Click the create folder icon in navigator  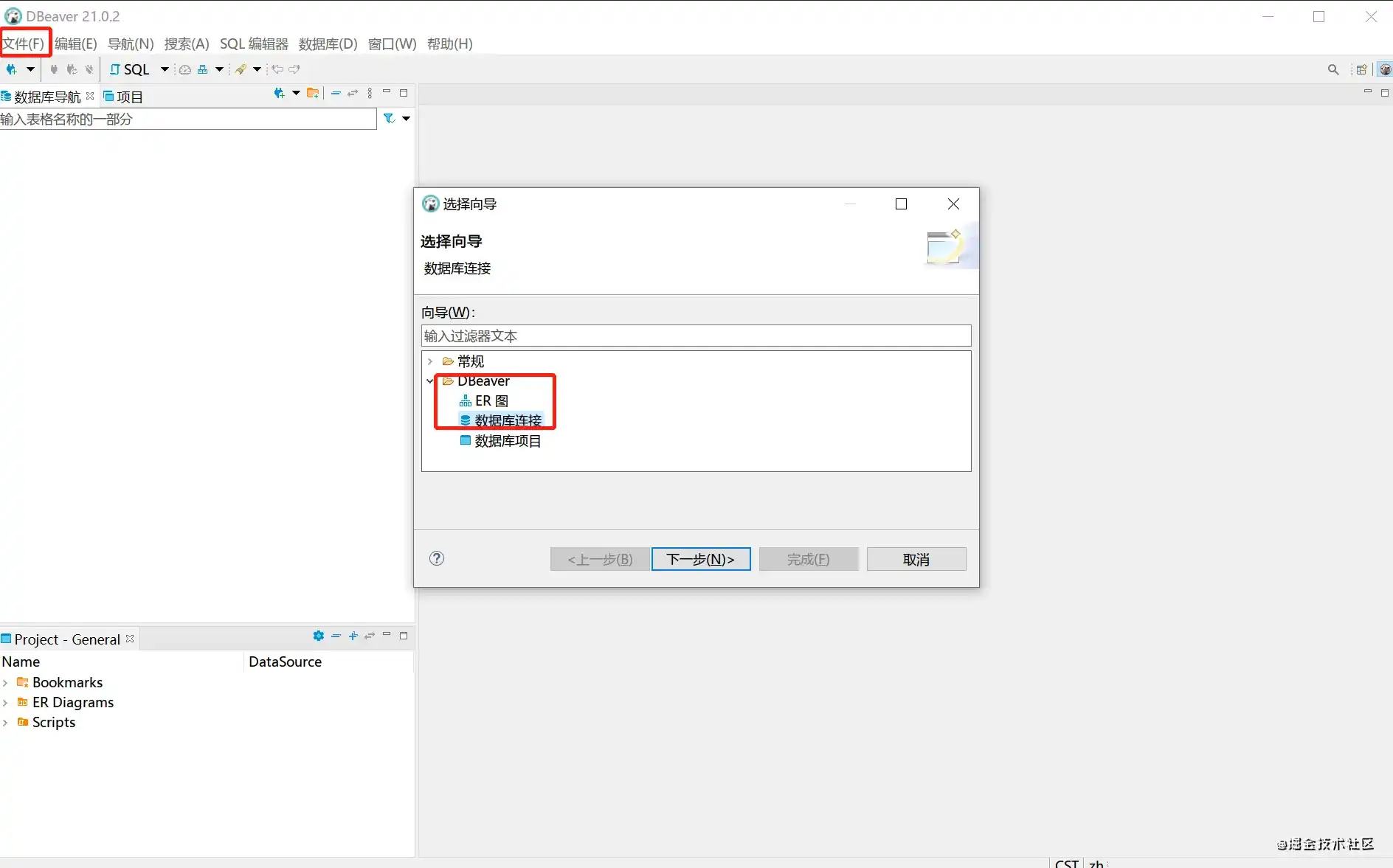pyautogui.click(x=313, y=94)
